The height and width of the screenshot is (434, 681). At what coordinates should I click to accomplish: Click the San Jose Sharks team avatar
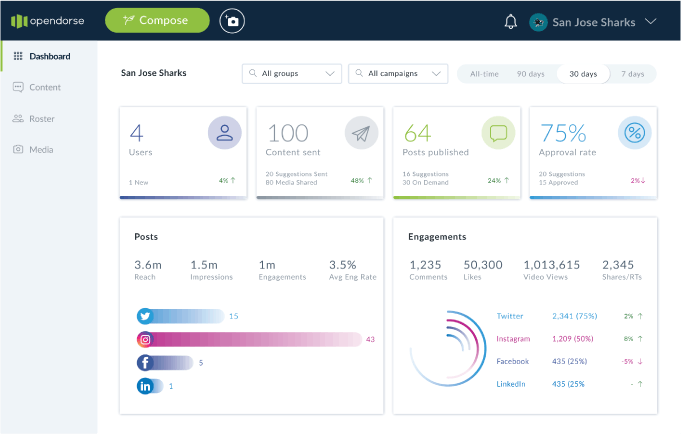tap(538, 22)
